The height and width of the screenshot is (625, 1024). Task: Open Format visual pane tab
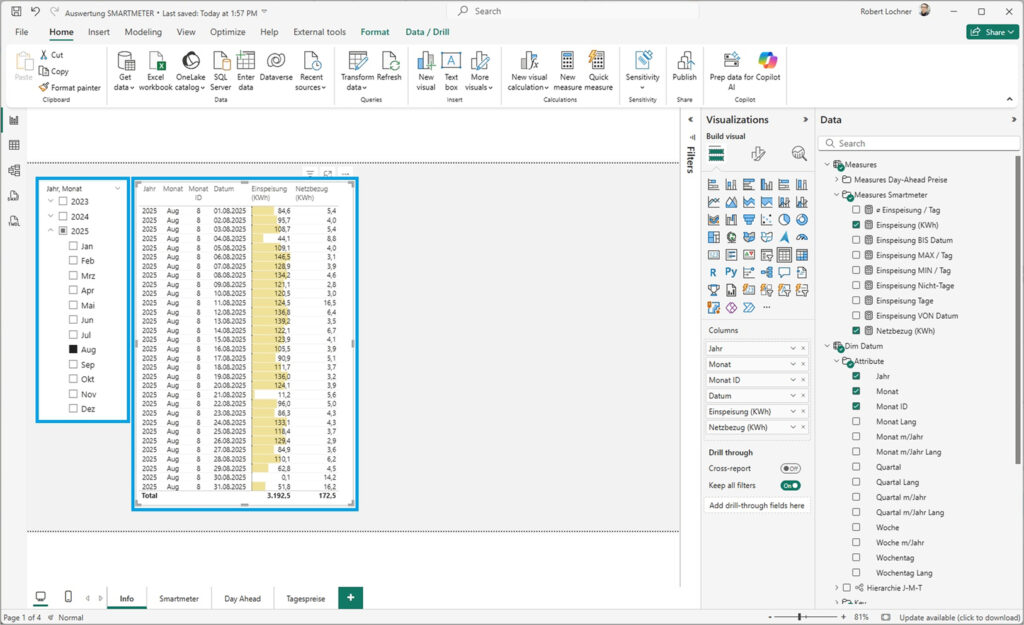(758, 153)
